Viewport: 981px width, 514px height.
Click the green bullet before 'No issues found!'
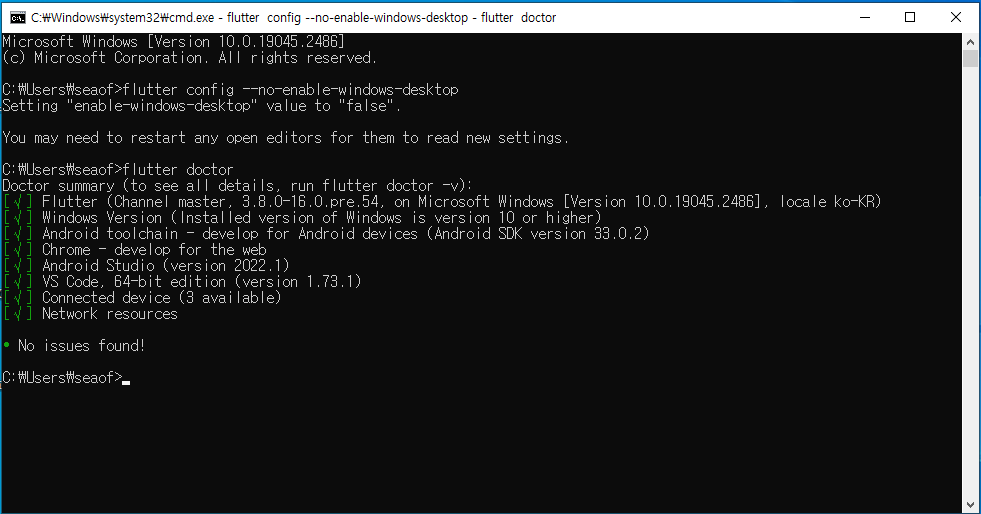[6, 345]
